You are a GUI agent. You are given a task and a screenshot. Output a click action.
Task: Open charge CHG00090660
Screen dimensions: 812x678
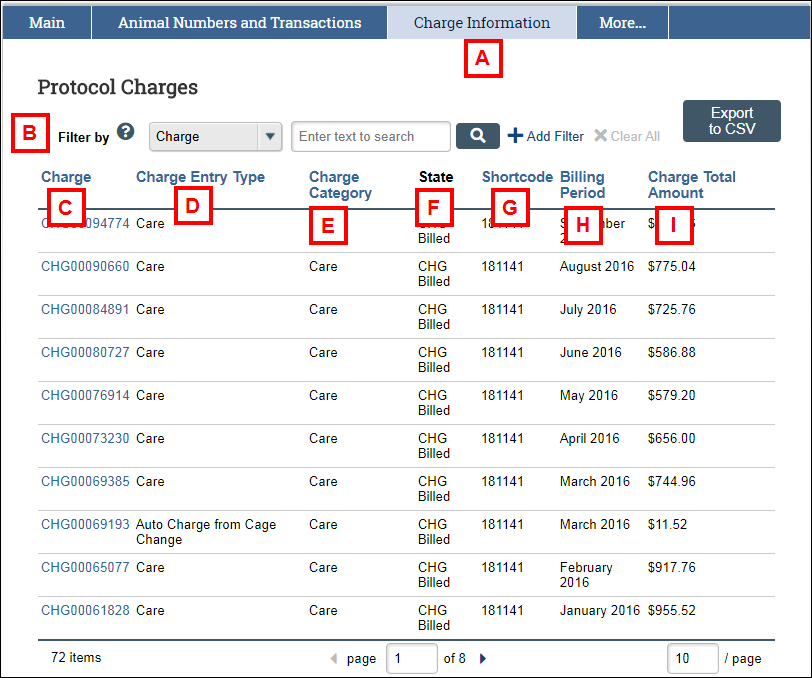pyautogui.click(x=85, y=267)
